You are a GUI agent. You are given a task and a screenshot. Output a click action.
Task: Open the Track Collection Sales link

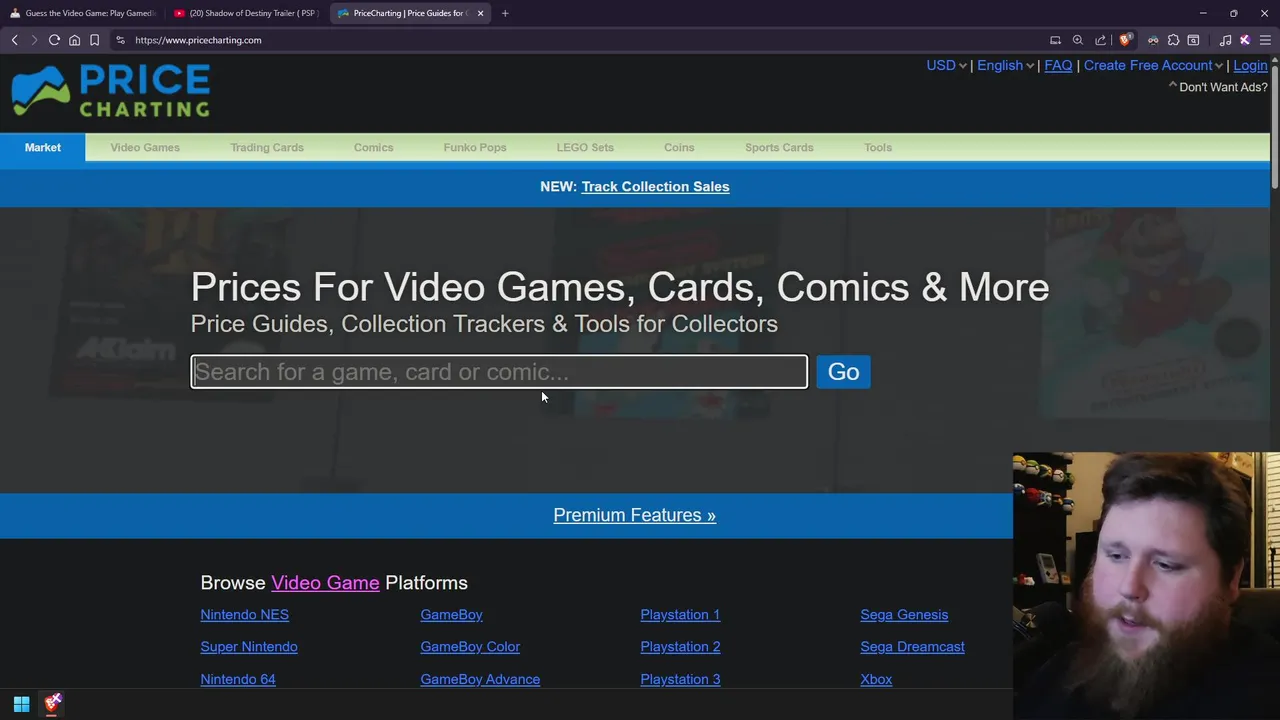click(655, 187)
